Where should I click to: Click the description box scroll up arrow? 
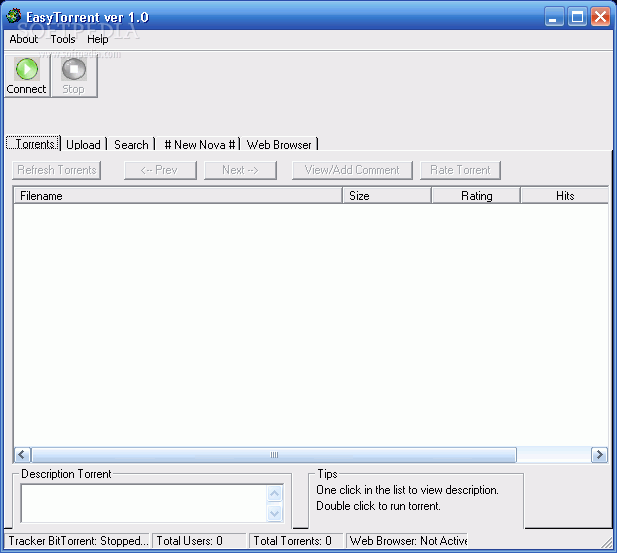coord(275,494)
